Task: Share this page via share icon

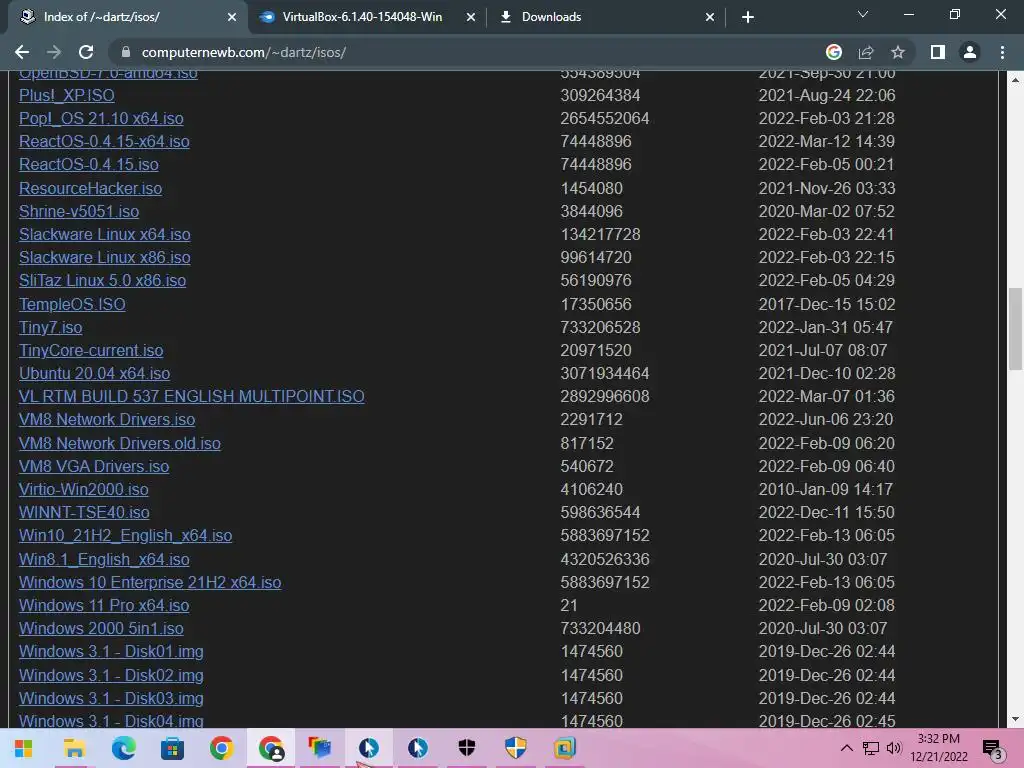Action: [x=866, y=52]
